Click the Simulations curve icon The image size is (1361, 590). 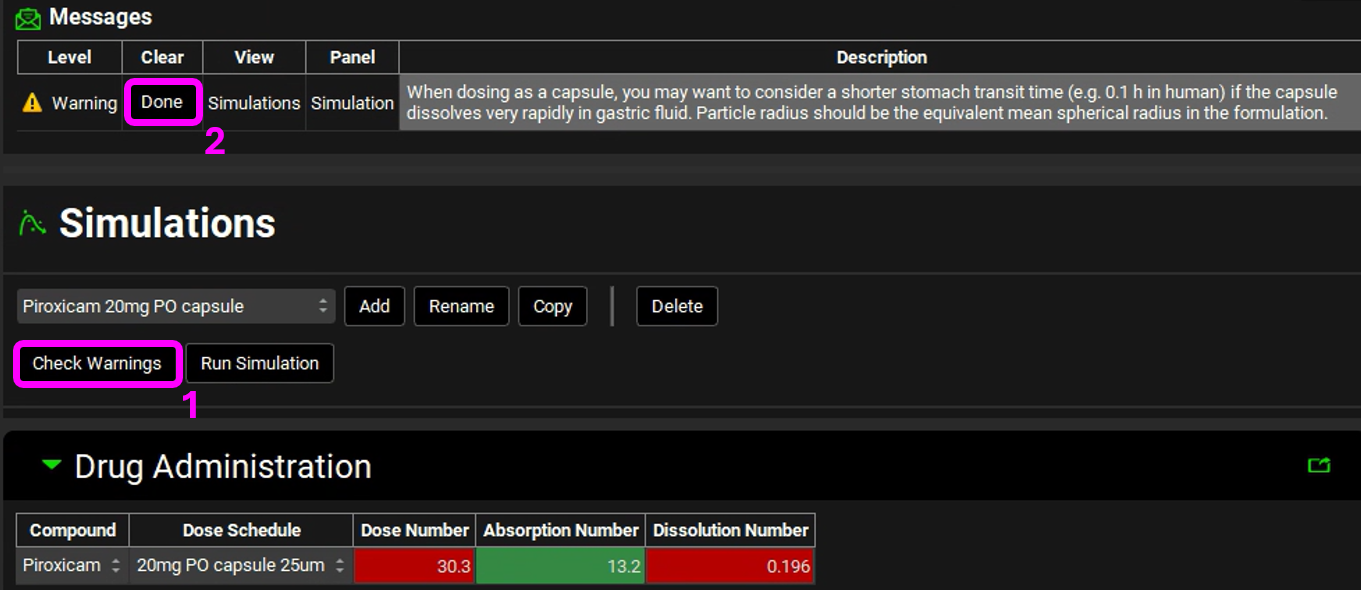coord(32,223)
